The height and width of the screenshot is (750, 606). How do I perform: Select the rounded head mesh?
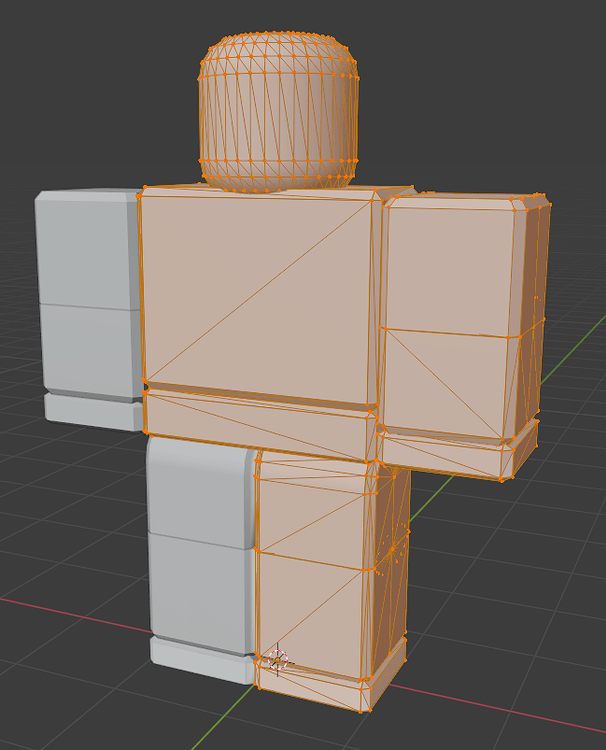[278, 112]
